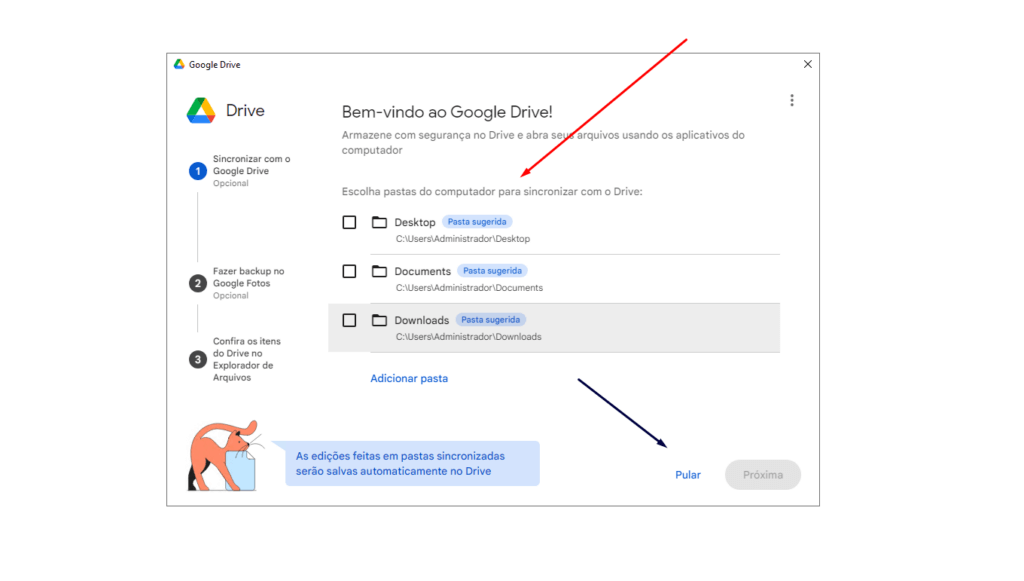Click the Desktop folder icon
This screenshot has height=581, width=1024.
(x=379, y=222)
